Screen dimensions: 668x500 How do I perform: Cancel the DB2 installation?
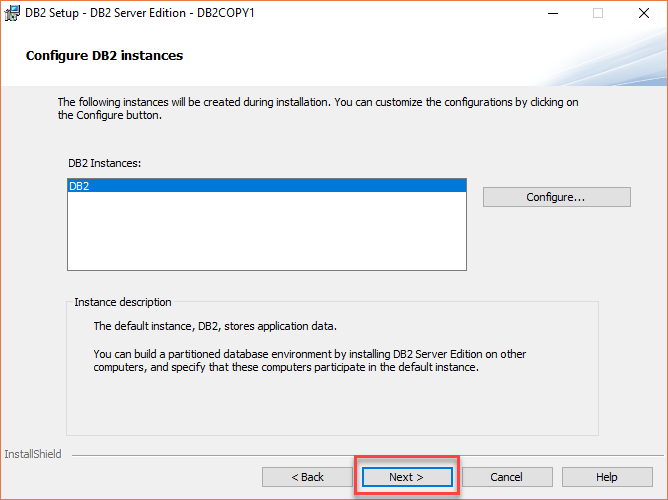(507, 477)
